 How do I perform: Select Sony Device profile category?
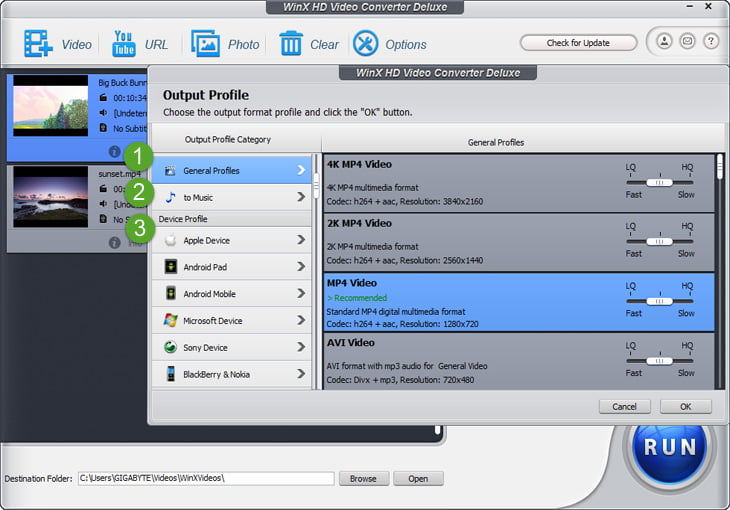point(231,348)
